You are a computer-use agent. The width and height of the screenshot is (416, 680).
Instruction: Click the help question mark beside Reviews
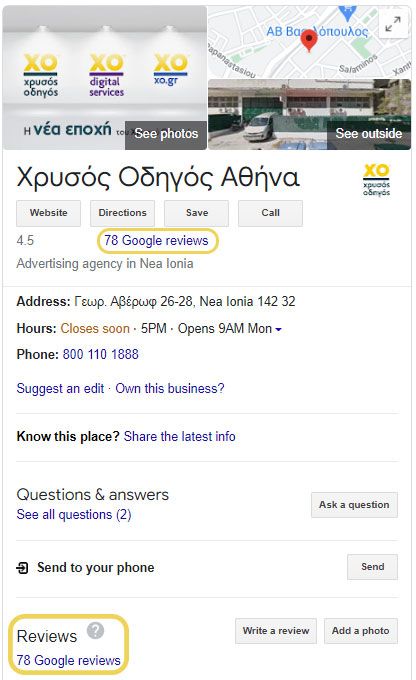tap(95, 630)
